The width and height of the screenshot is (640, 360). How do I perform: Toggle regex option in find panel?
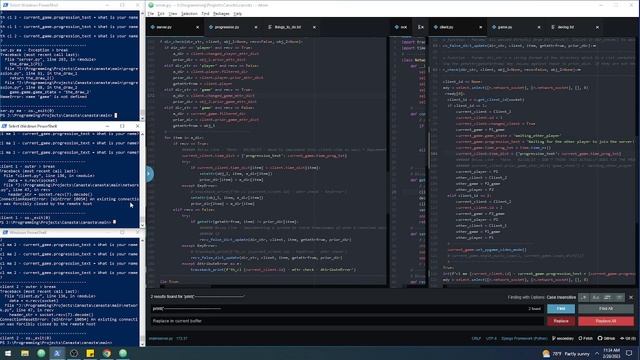click(x=584, y=297)
